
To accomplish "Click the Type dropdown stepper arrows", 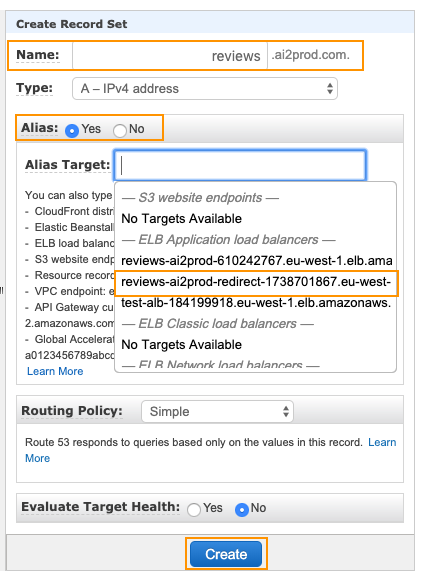I will pyautogui.click(x=330, y=89).
